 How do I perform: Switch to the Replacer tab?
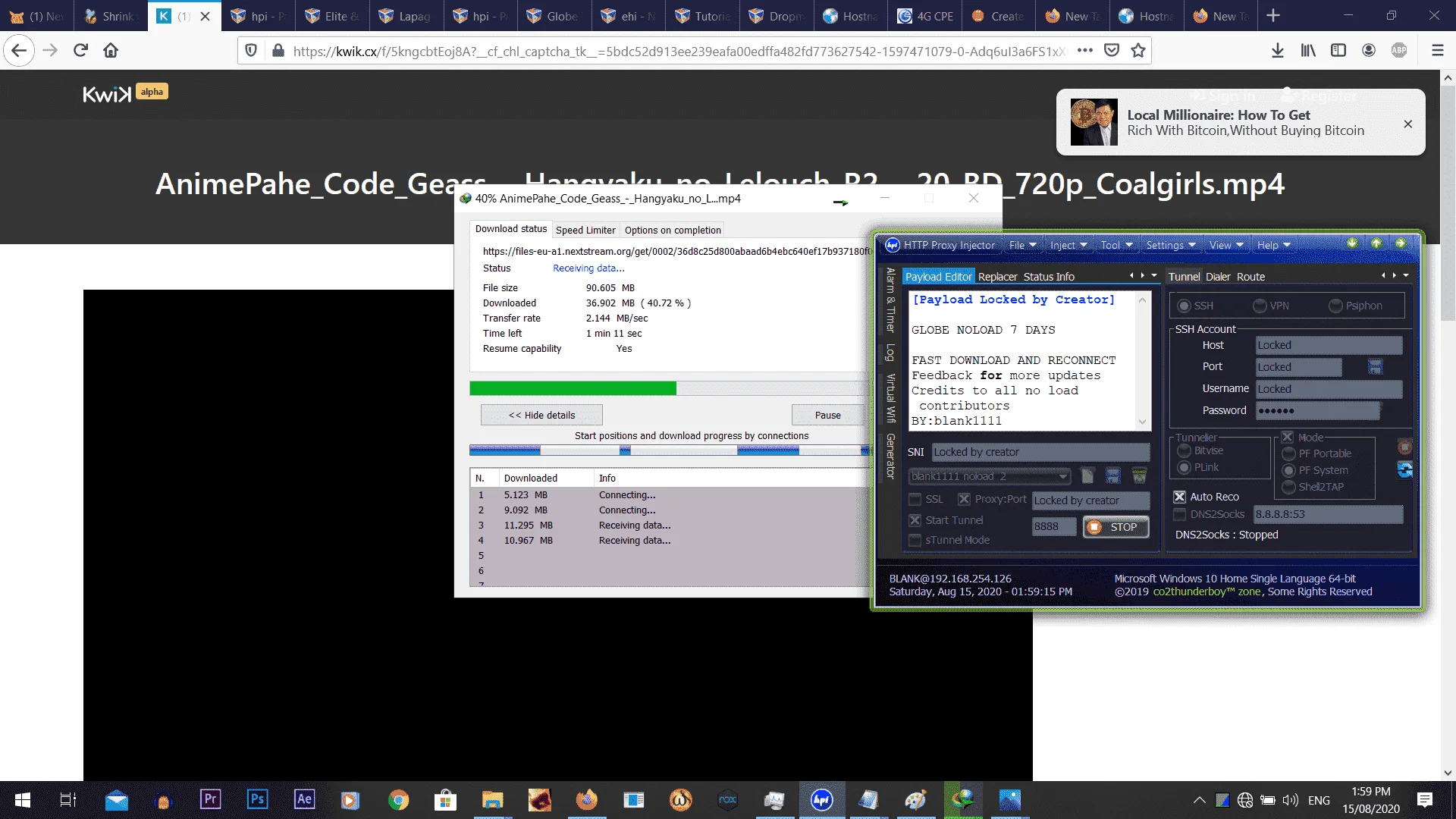pos(997,277)
